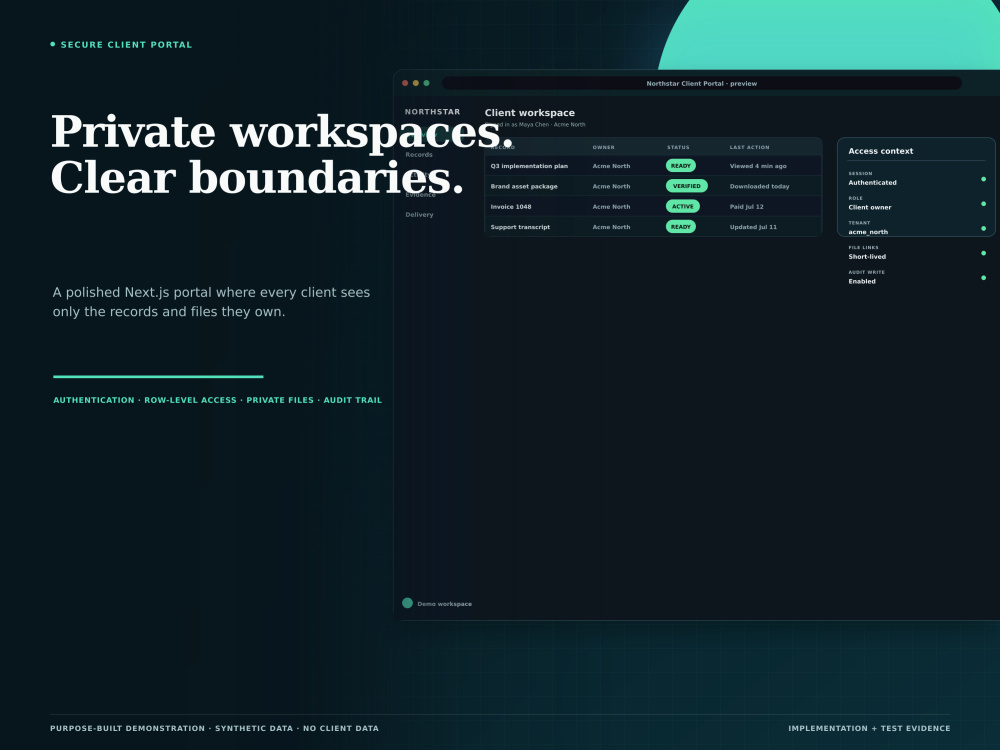
Task: Click the Enabled audit write value
Action: coord(862,281)
